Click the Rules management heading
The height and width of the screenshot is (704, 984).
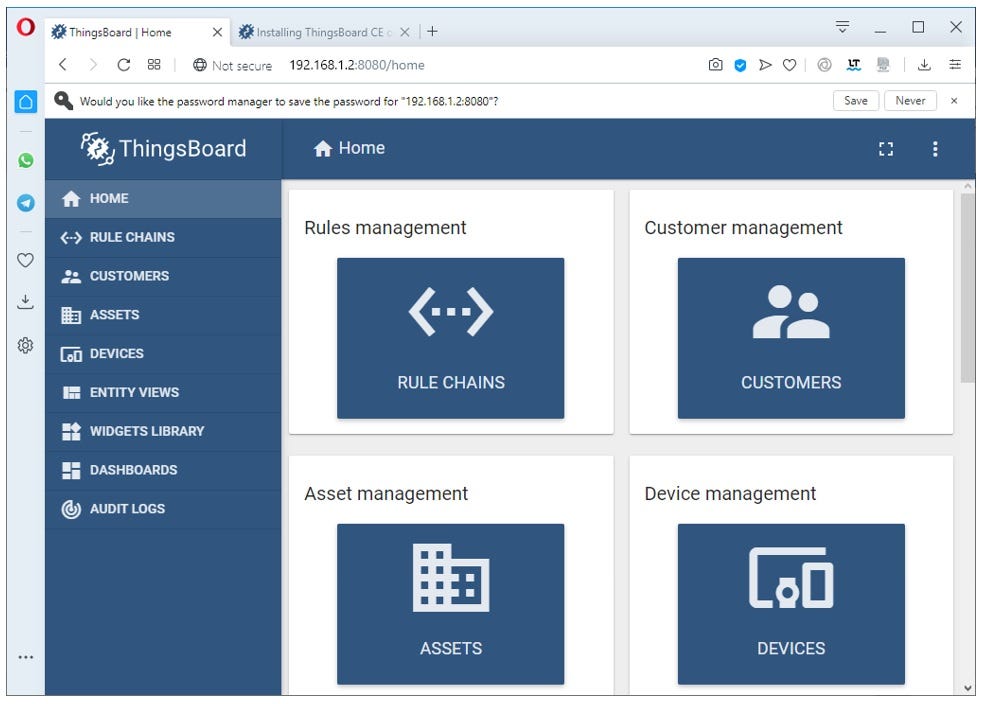pos(385,228)
